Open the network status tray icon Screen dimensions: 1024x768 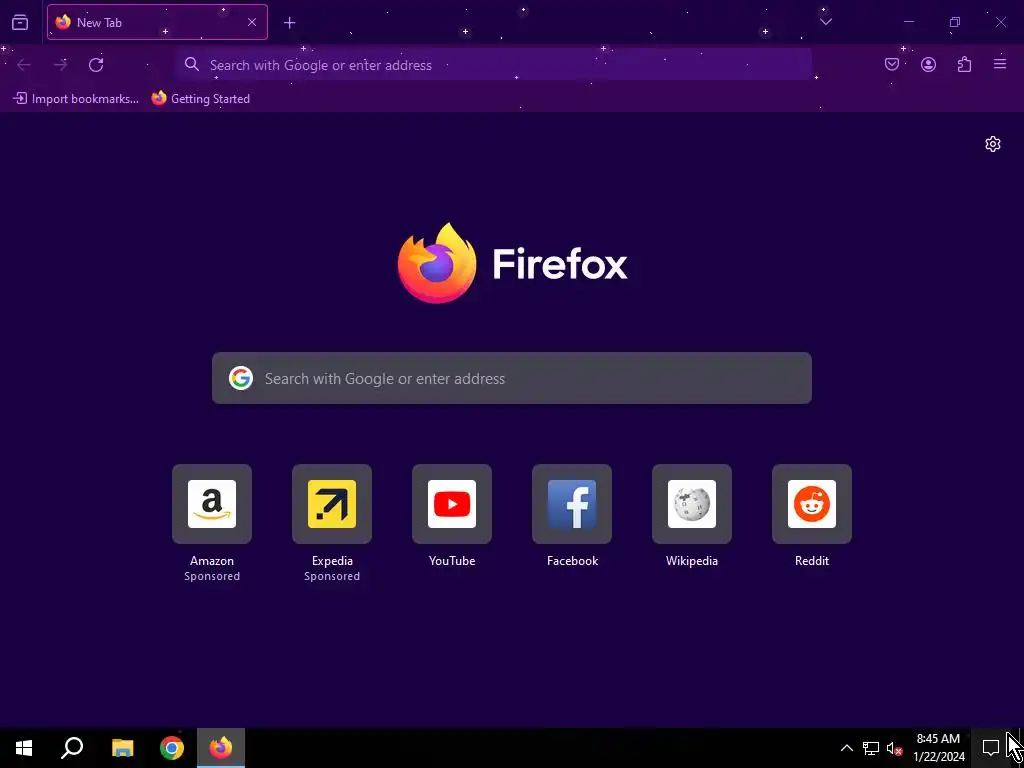tap(871, 748)
